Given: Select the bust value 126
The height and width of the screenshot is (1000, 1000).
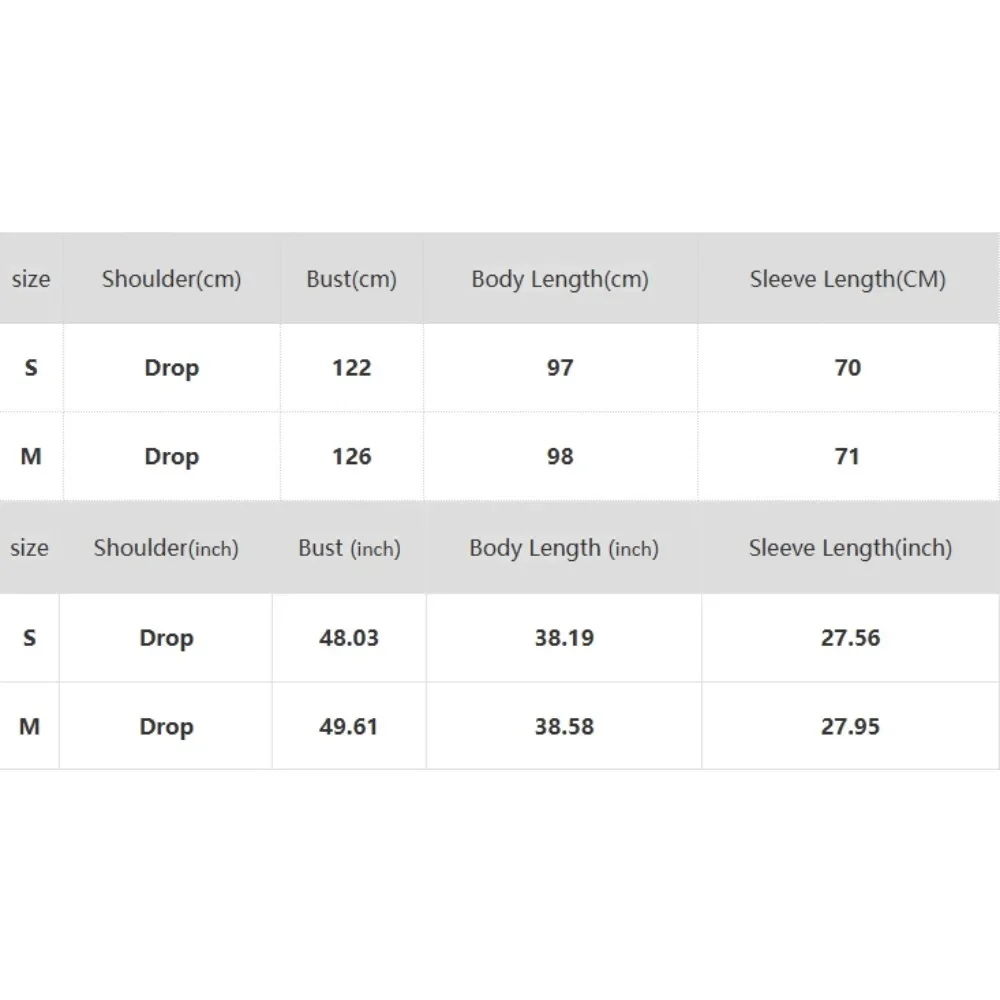Looking at the screenshot, I should (x=351, y=457).
